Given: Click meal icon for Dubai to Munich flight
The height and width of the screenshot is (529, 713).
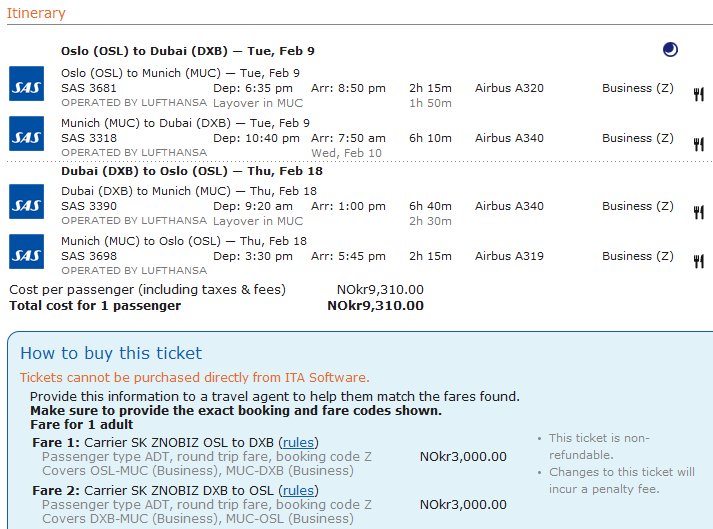Looking at the screenshot, I should (x=698, y=212).
